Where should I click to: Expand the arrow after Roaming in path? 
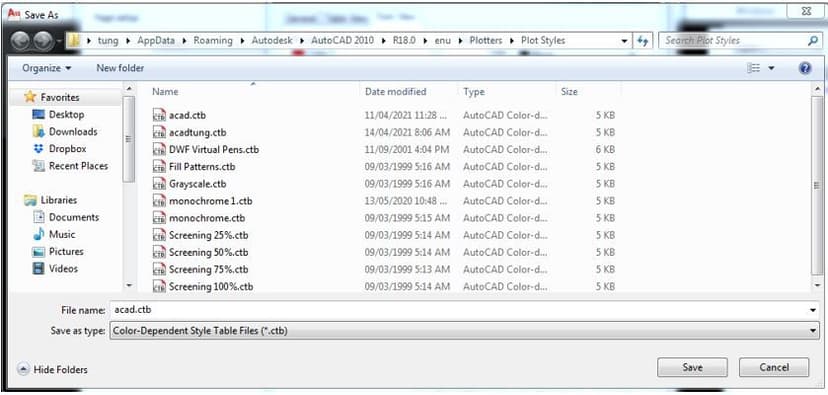242,41
